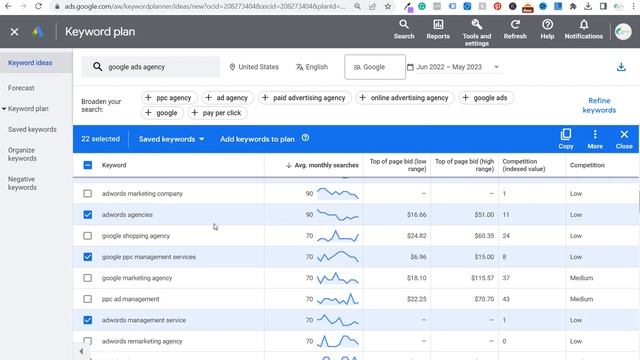The image size is (640, 360).
Task: Click Refine keywords link
Action: [x=599, y=105]
